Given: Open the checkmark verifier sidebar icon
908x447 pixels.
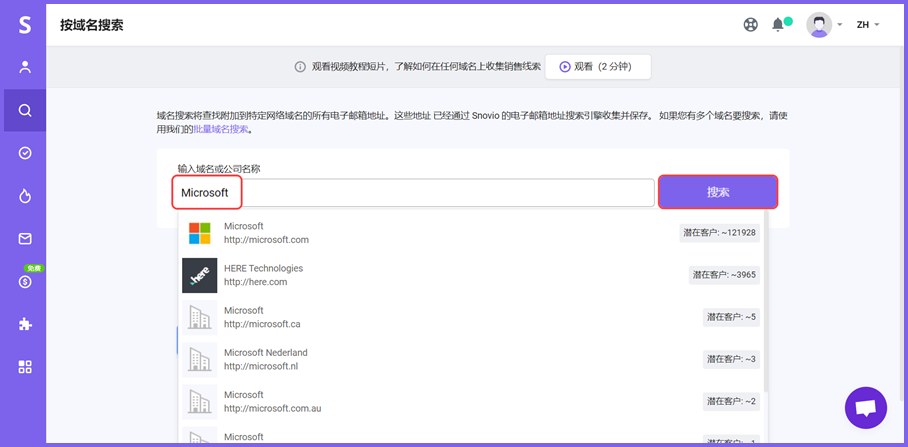Looking at the screenshot, I should 25,153.
